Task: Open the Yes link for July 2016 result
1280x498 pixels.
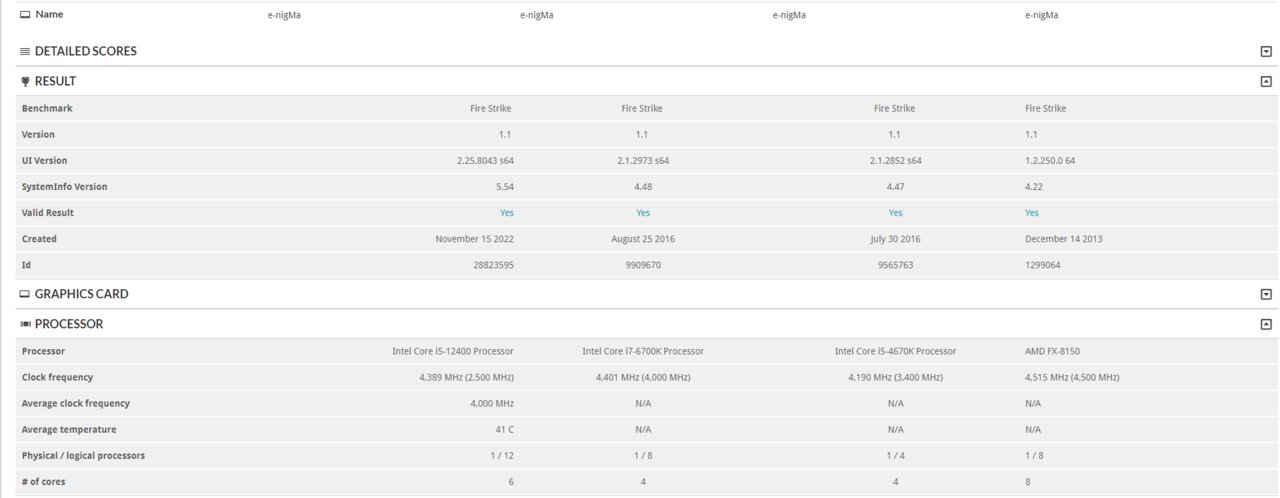Action: tap(895, 213)
